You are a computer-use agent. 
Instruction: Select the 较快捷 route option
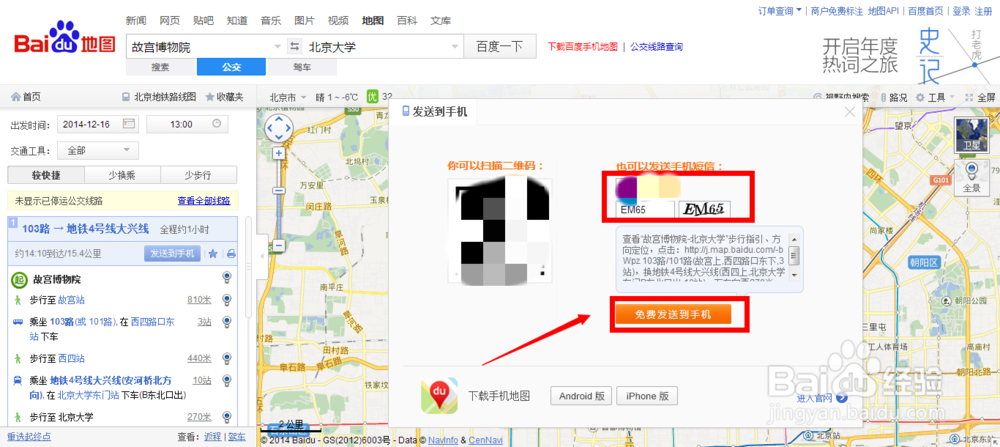(45, 175)
